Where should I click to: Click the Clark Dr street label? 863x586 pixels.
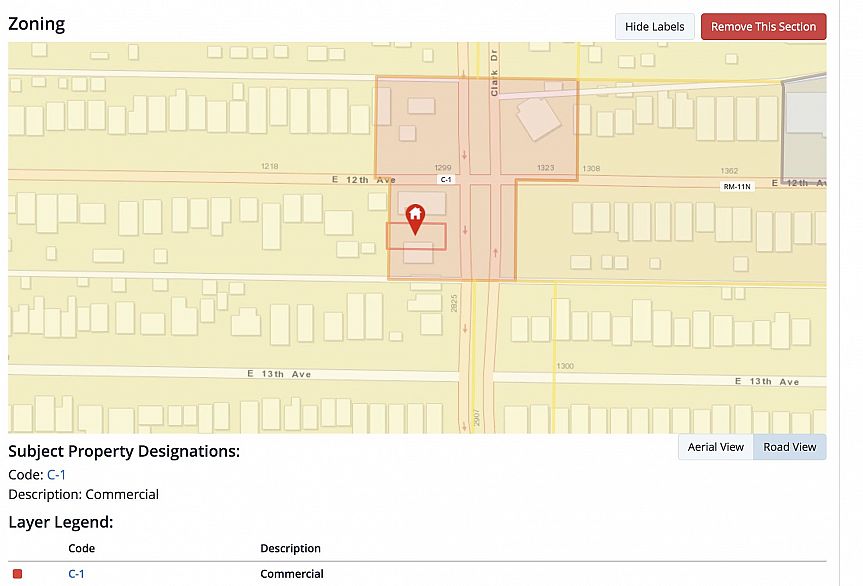pyautogui.click(x=494, y=78)
